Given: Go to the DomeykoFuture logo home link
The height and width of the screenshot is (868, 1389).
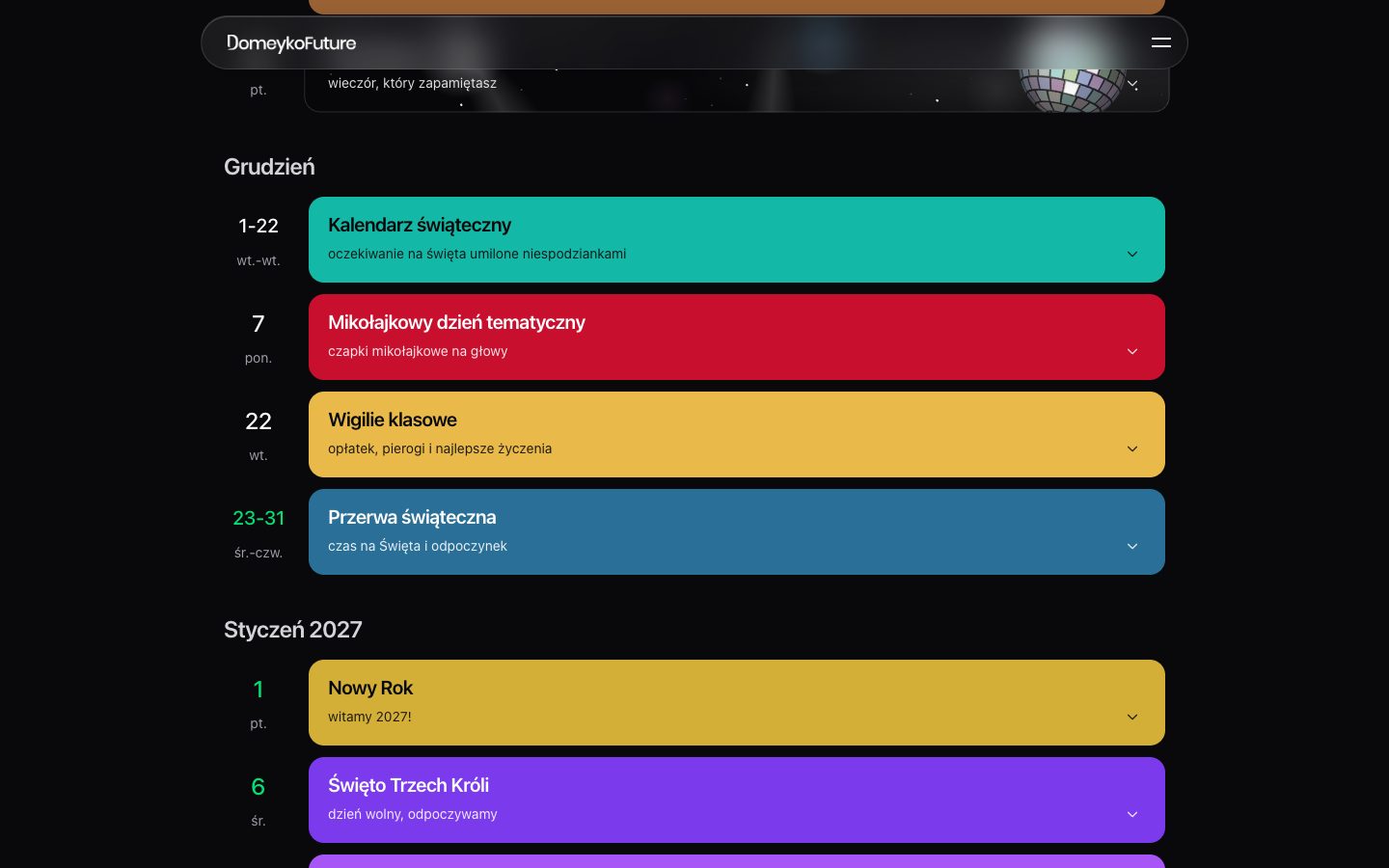Looking at the screenshot, I should point(291,42).
